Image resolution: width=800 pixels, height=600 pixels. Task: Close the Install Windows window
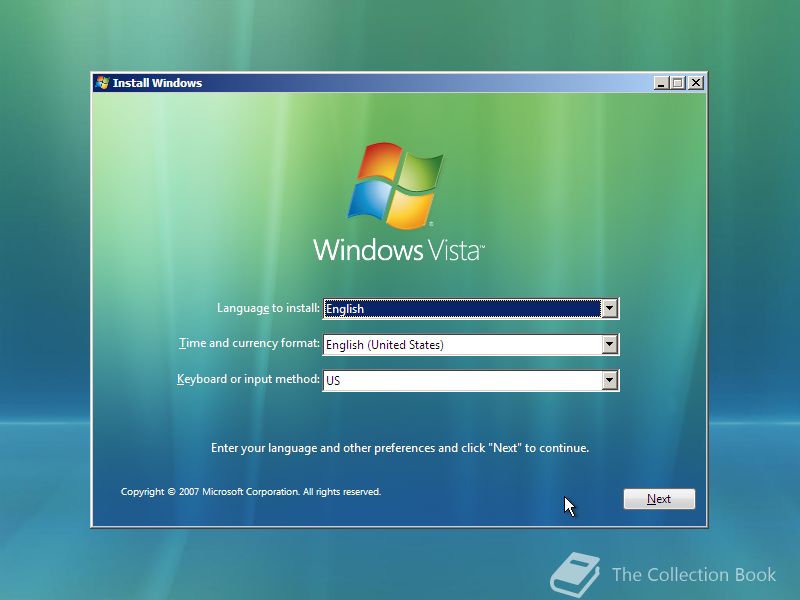click(696, 83)
